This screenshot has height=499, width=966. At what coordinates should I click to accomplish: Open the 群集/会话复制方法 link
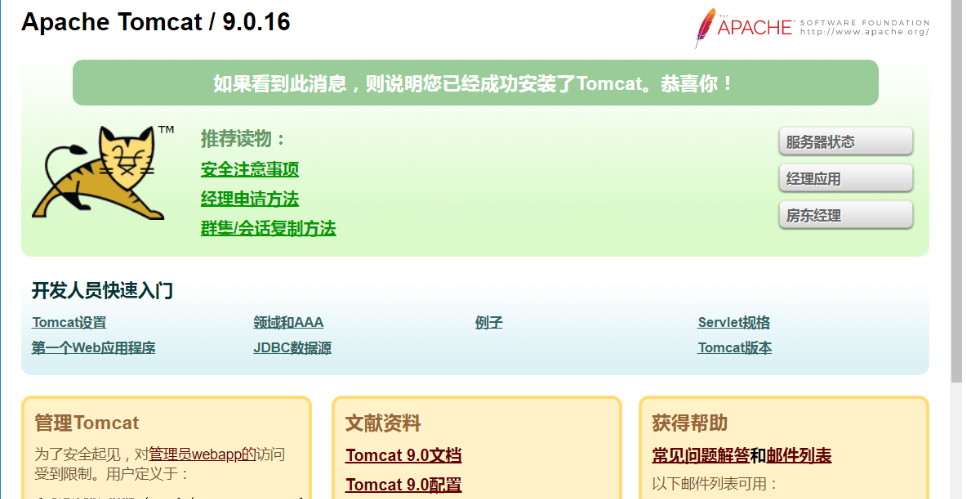(x=268, y=229)
